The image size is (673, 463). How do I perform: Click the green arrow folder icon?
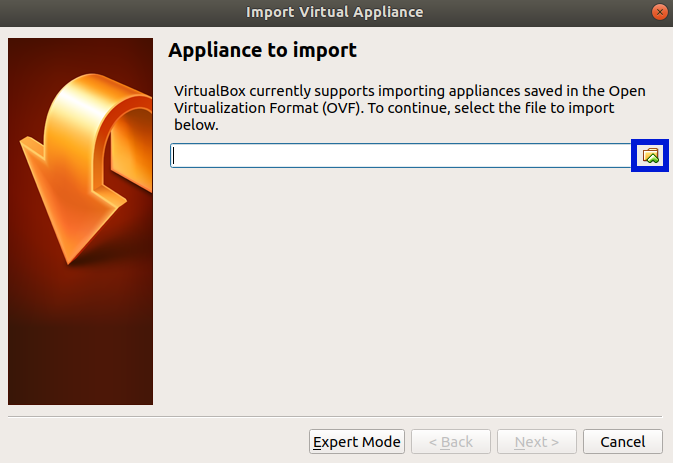tap(650, 155)
